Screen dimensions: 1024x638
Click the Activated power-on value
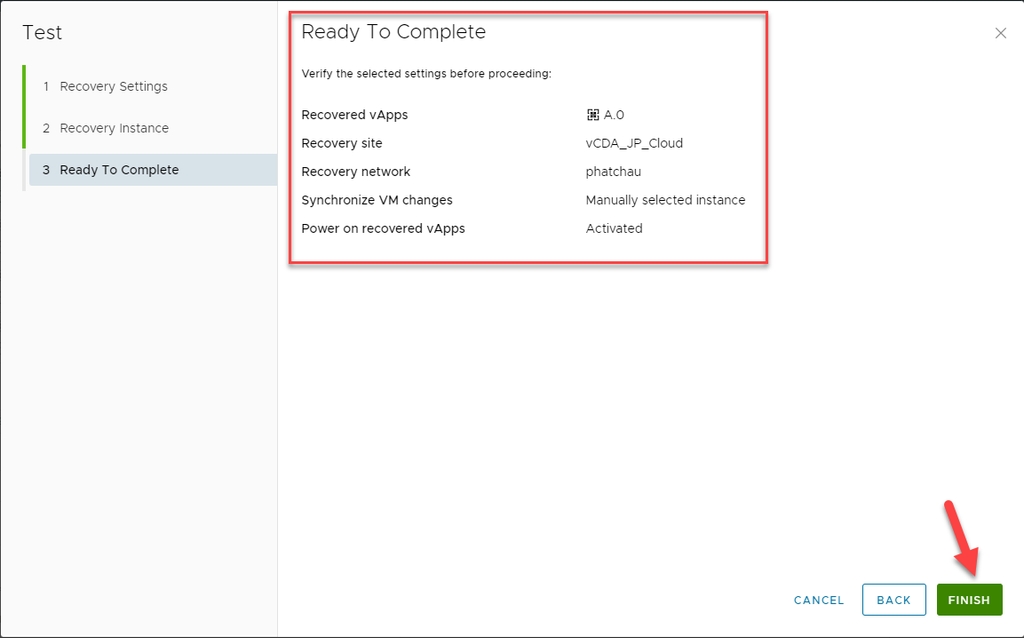point(614,228)
